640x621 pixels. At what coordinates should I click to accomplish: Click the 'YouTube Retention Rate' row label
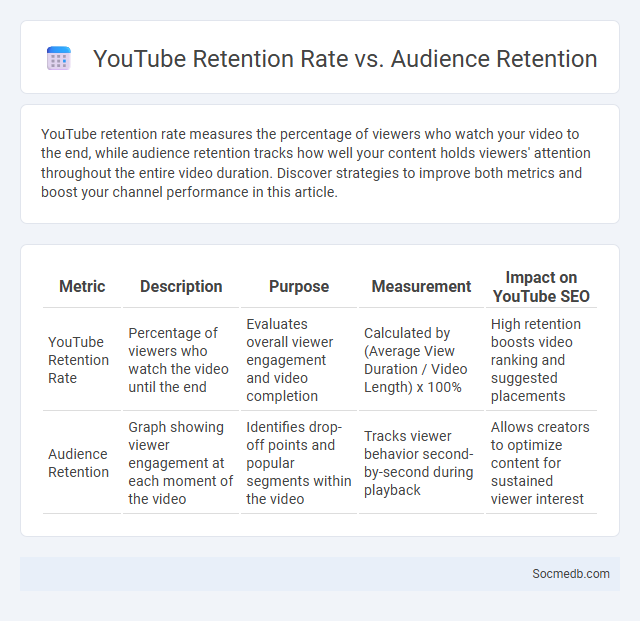point(78,360)
